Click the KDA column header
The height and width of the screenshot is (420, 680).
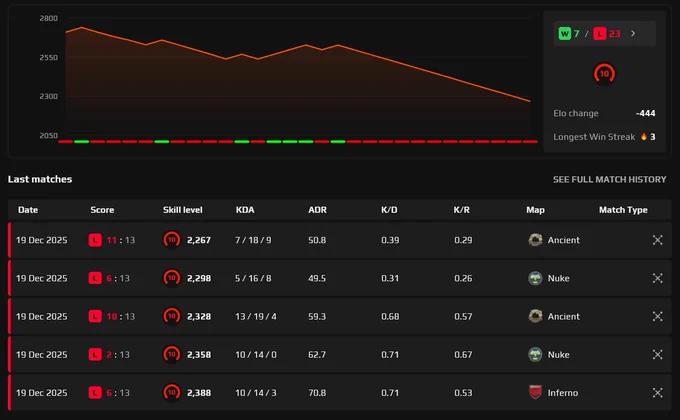[x=245, y=210]
